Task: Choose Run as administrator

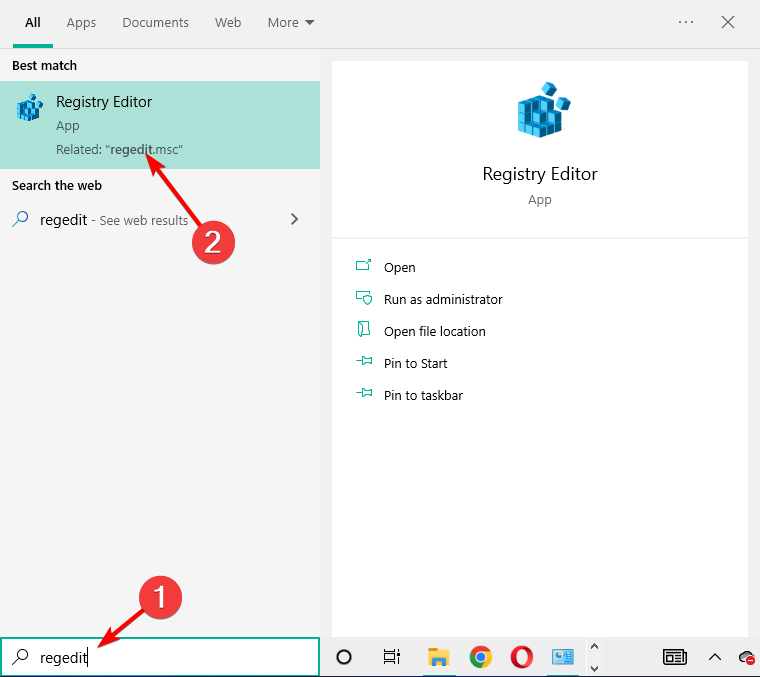Action: 443,299
